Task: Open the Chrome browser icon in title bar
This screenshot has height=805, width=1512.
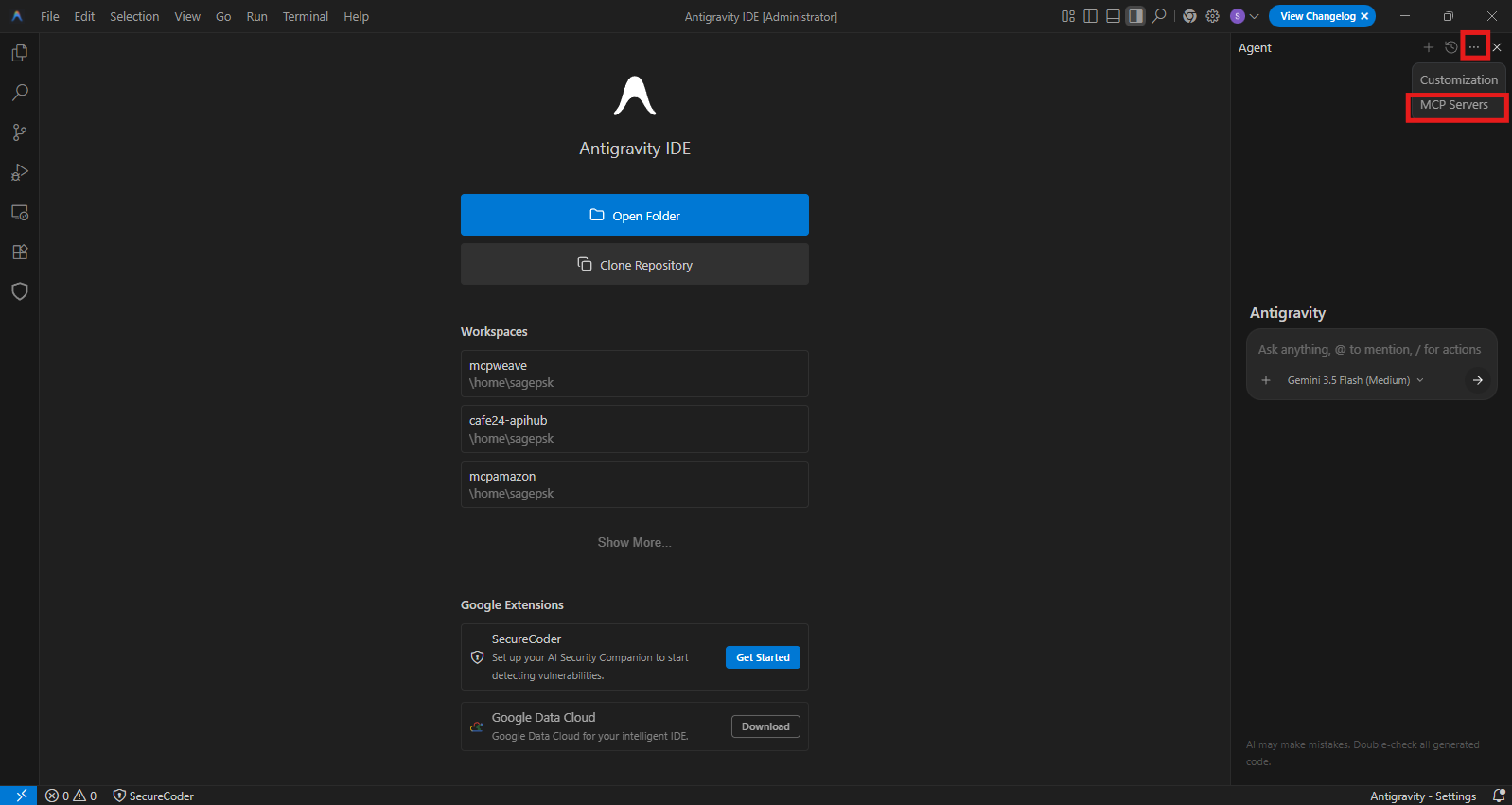Action: point(1189,16)
